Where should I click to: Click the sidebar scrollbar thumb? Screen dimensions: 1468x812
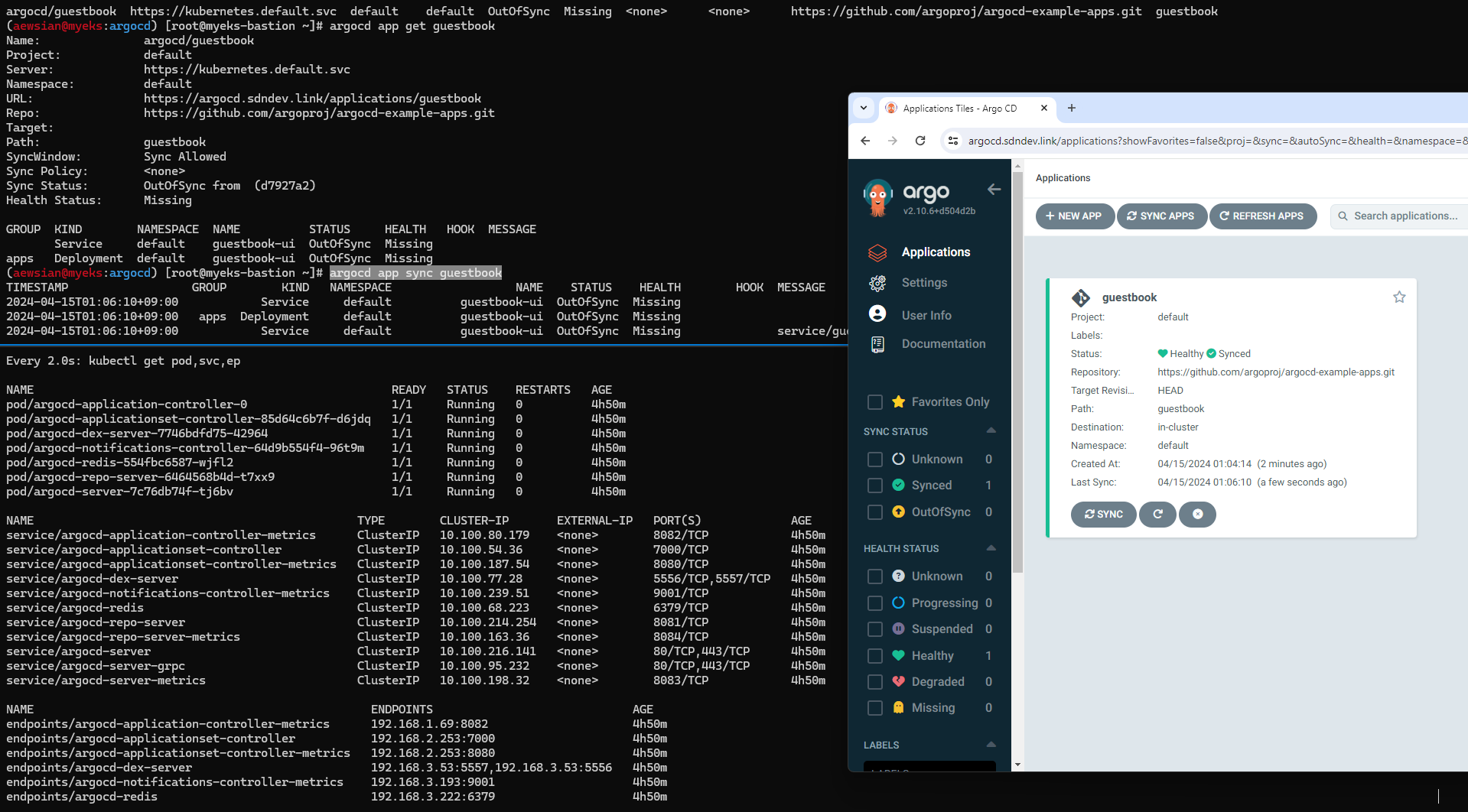coord(1017,371)
